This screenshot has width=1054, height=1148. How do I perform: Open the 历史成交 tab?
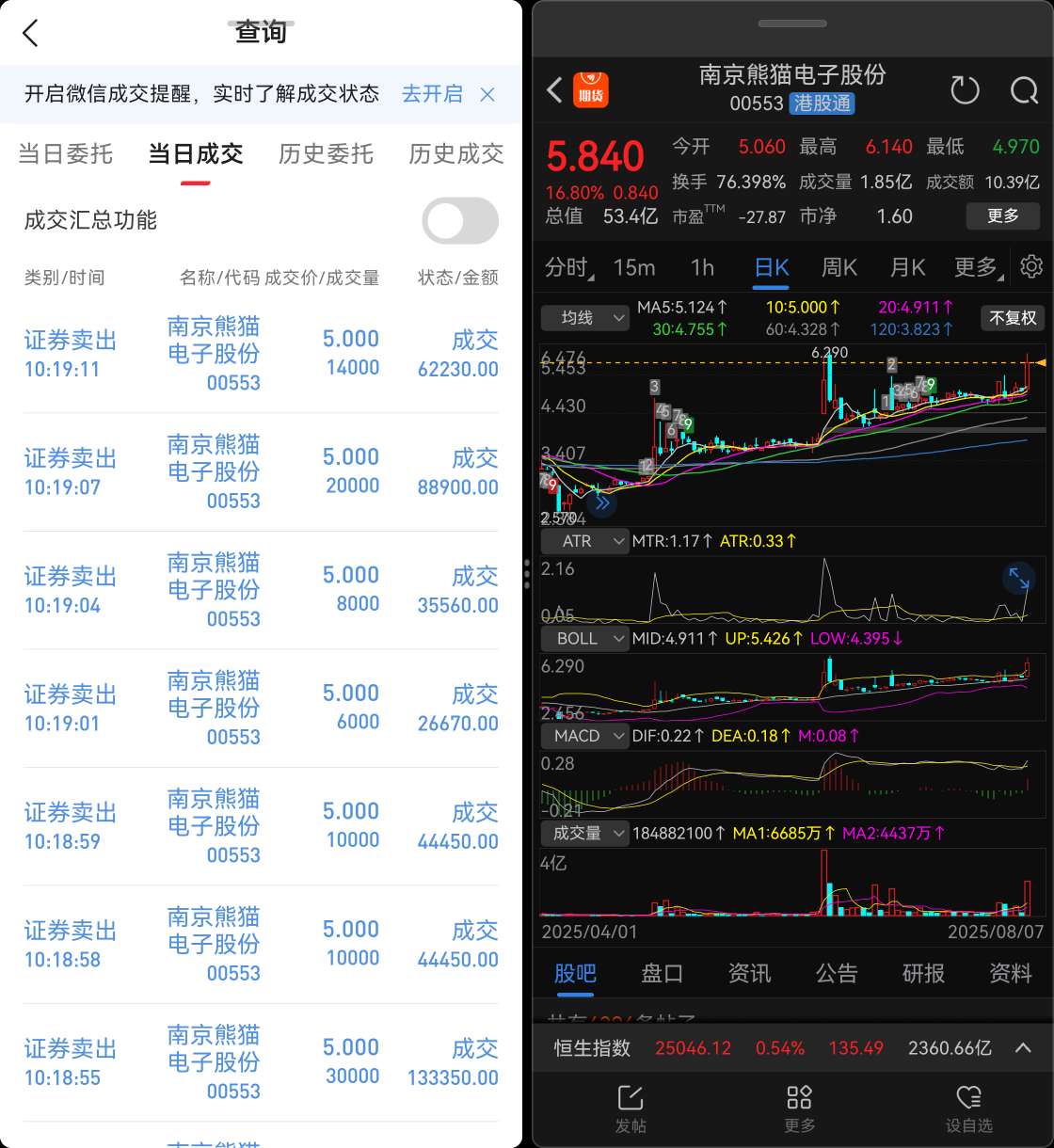pyautogui.click(x=456, y=153)
